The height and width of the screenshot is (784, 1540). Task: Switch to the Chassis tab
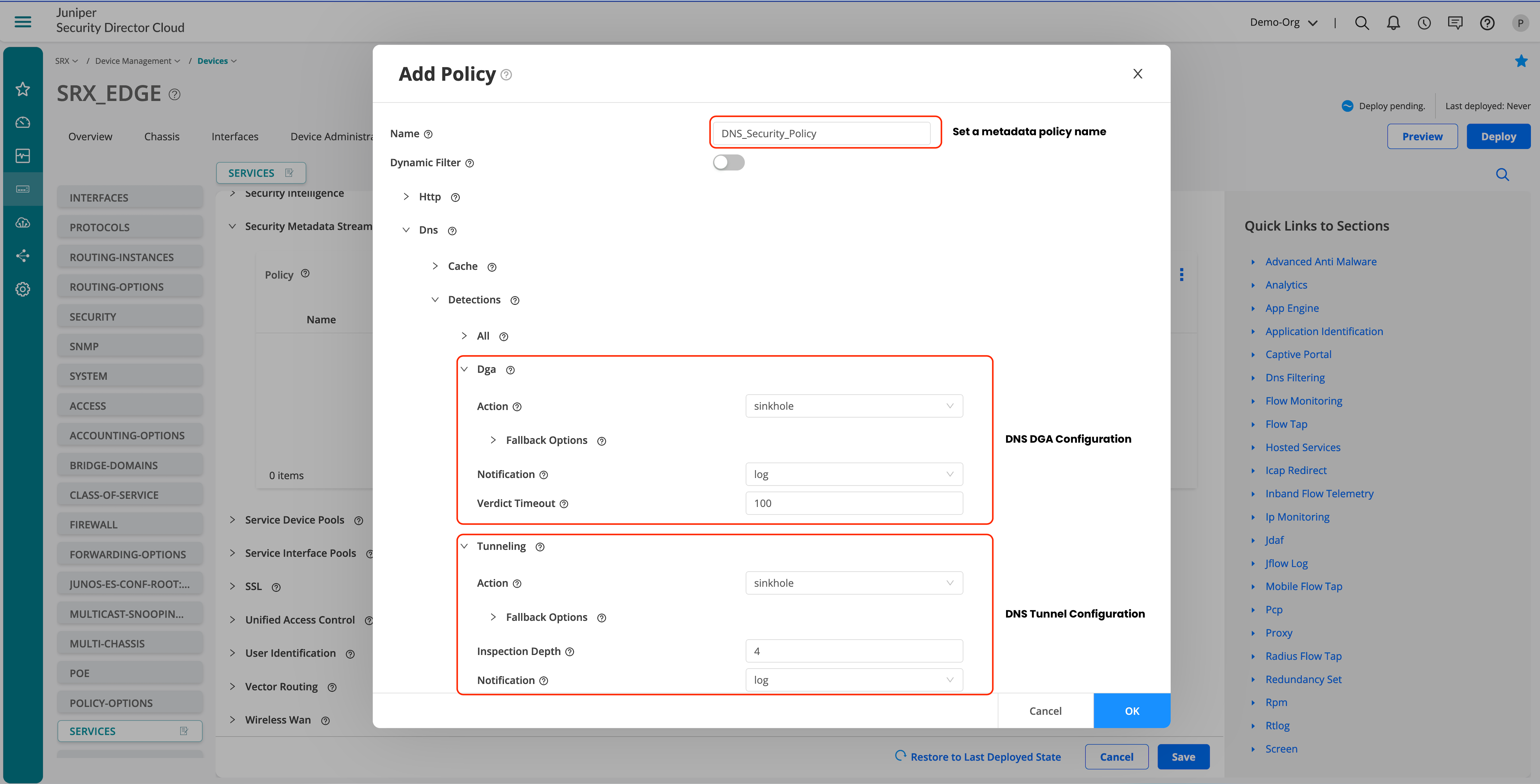point(162,136)
